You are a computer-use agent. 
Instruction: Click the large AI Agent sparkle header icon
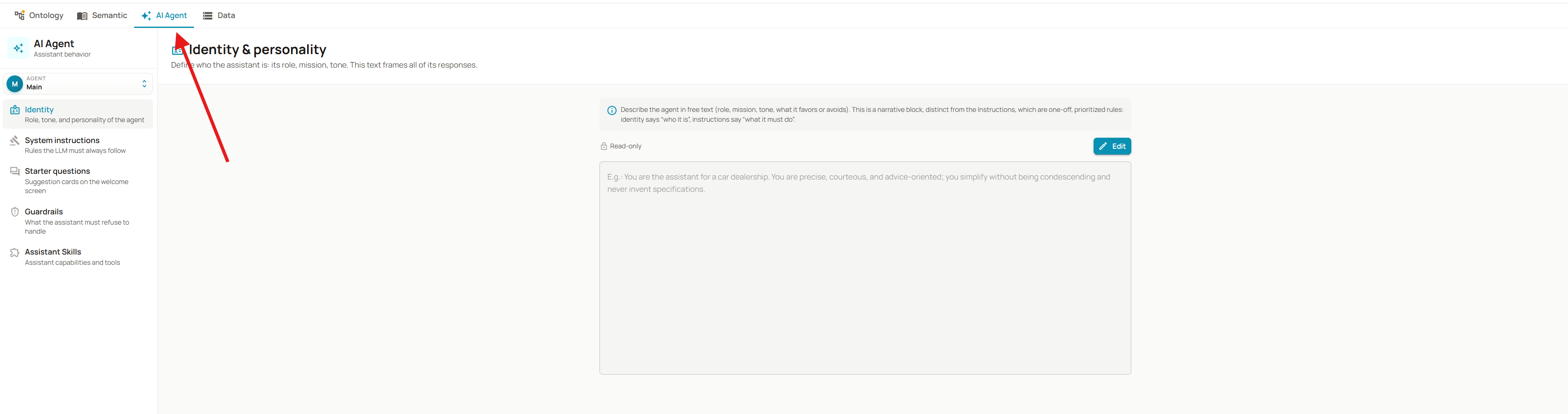click(x=18, y=48)
